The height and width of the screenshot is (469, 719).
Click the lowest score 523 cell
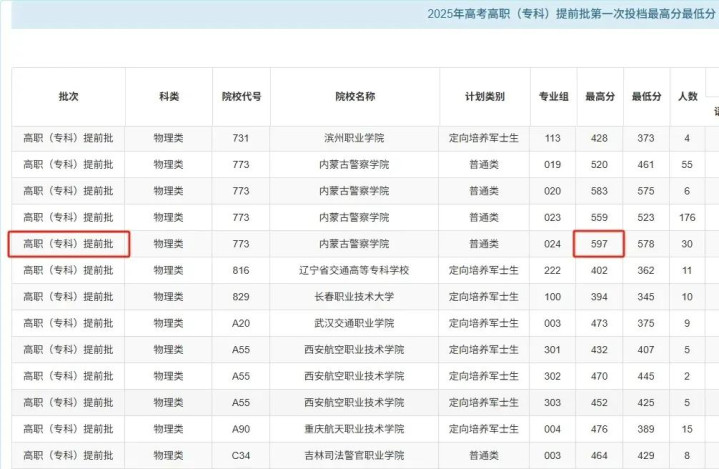(646, 217)
